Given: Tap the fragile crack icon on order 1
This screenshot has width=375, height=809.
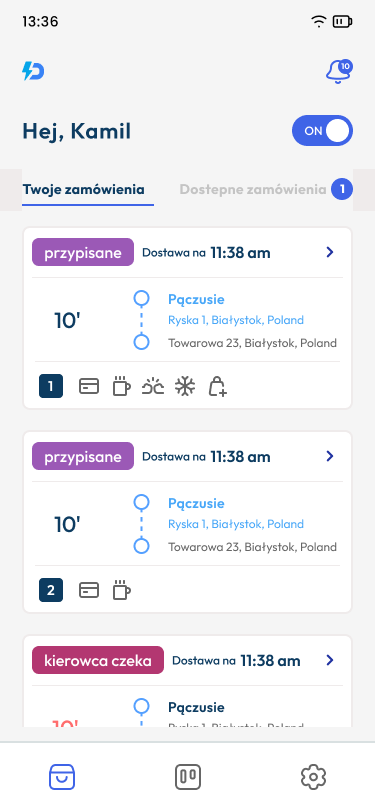Looking at the screenshot, I should point(153,386).
